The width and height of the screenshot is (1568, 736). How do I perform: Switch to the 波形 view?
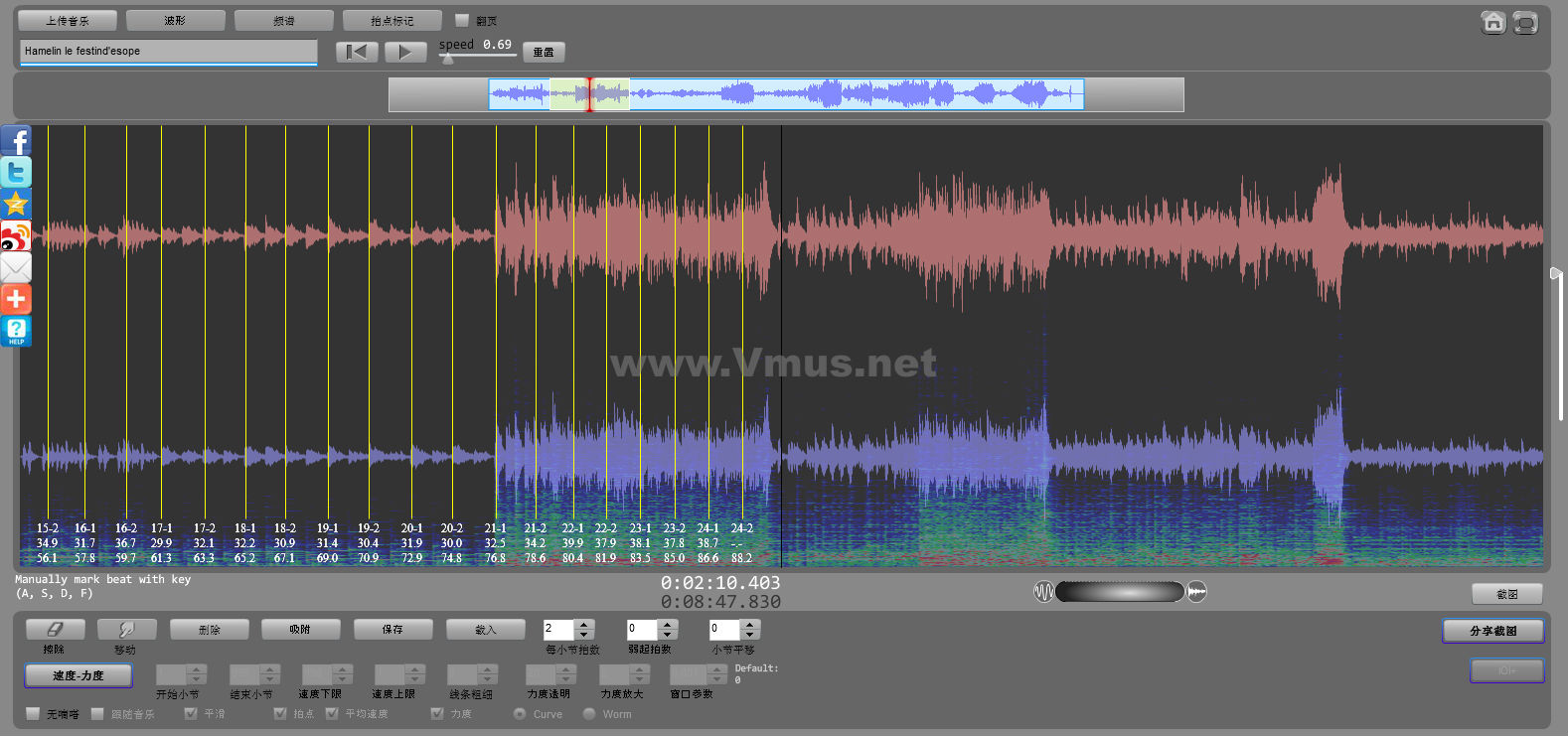[x=175, y=21]
